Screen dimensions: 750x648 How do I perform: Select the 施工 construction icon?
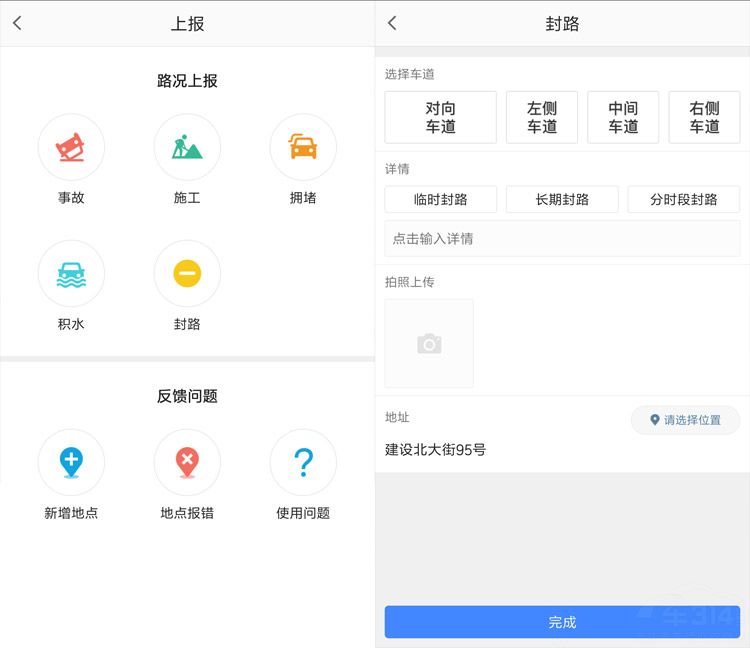tap(187, 148)
